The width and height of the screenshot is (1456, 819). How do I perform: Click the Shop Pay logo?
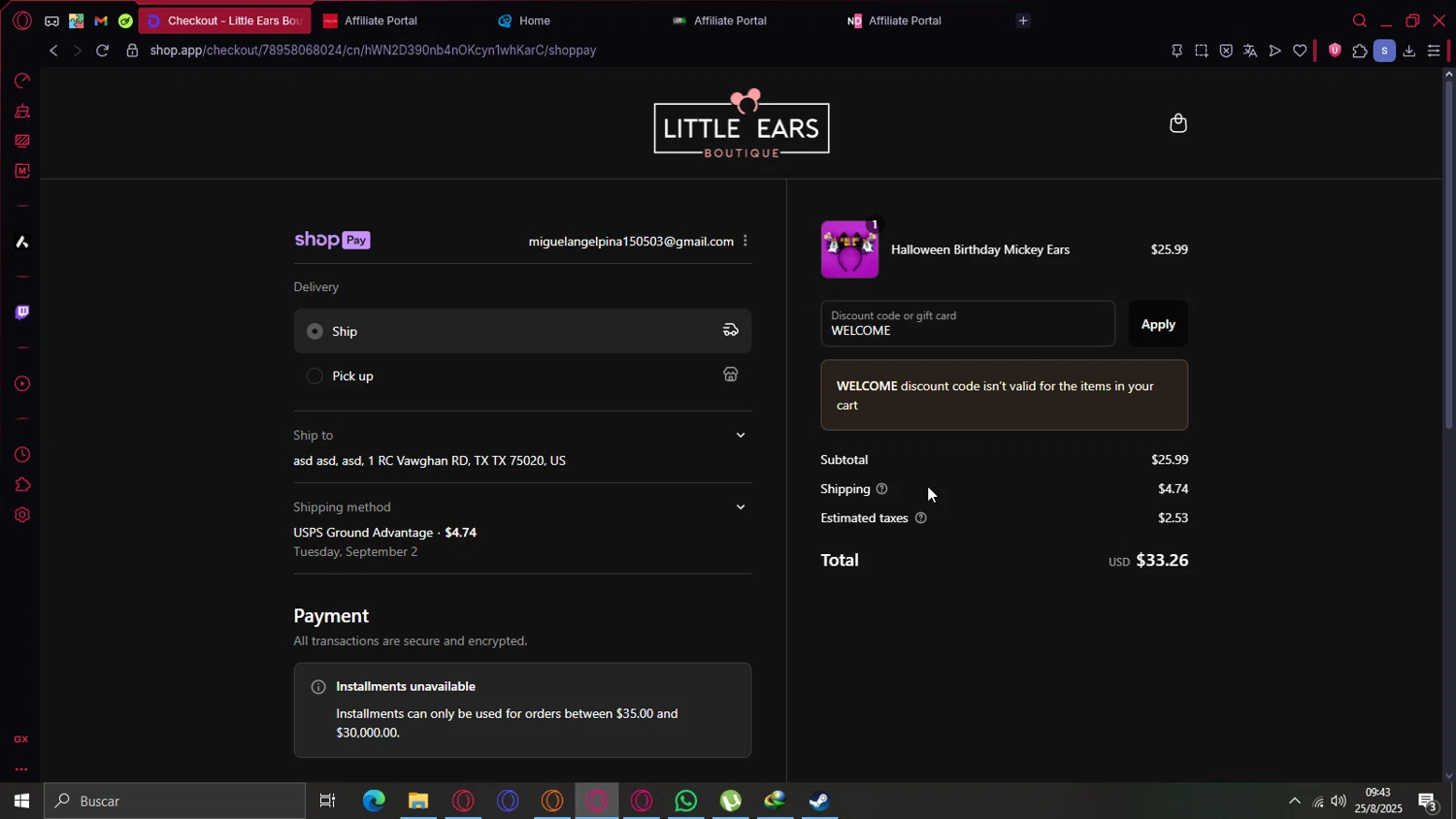pos(332,240)
